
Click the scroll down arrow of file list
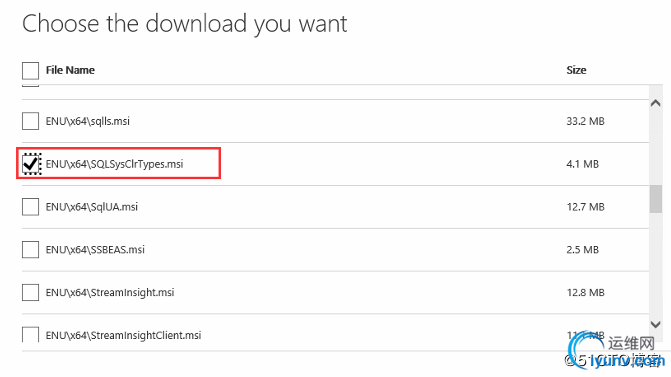tap(656, 324)
